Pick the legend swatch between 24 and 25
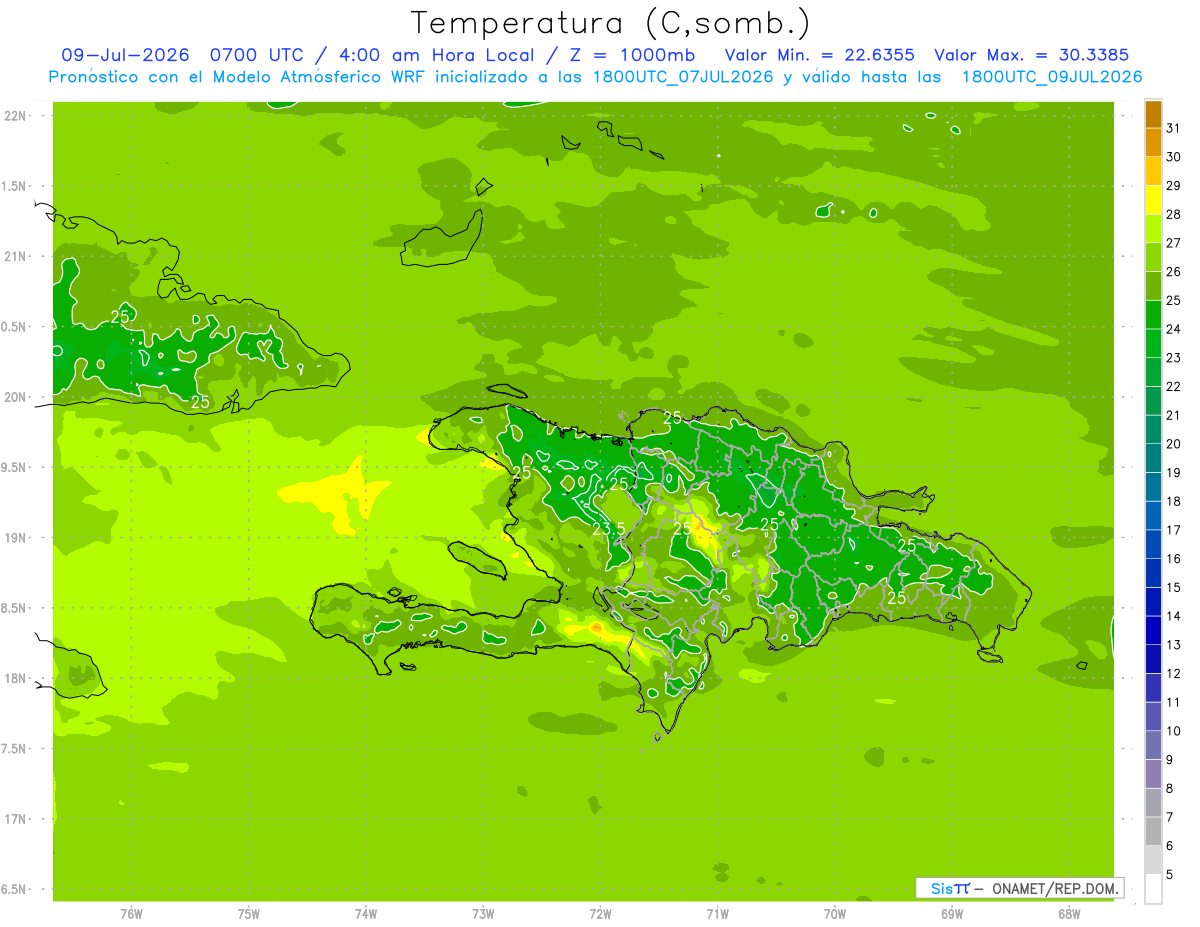The height and width of the screenshot is (927, 1200). (1153, 315)
